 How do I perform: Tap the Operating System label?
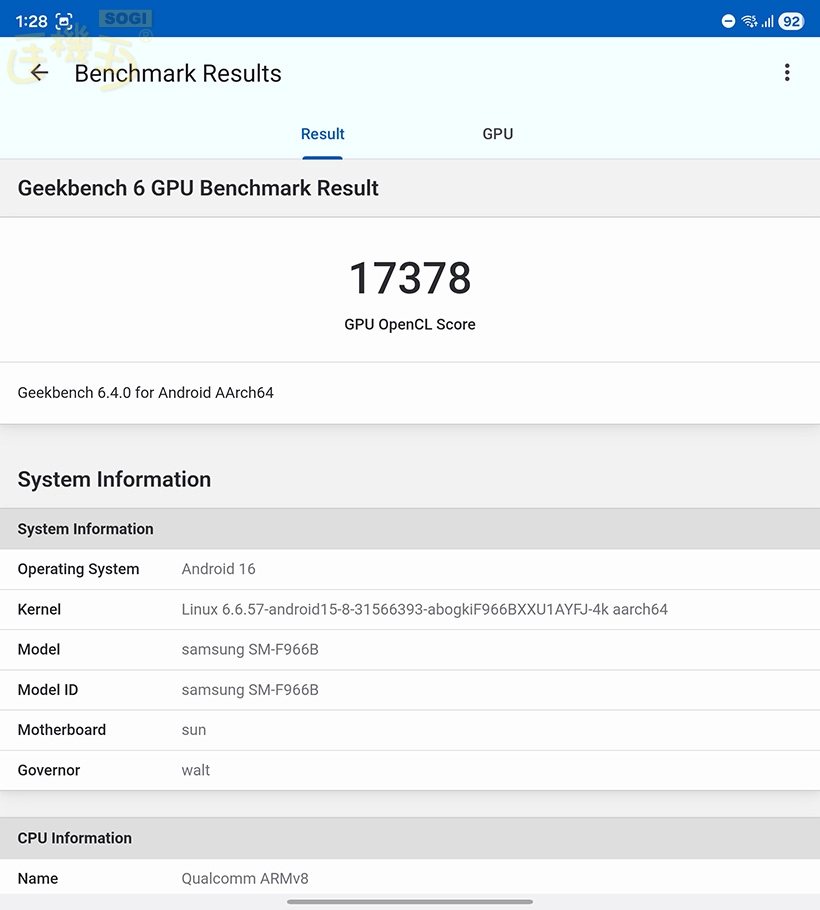pyautogui.click(x=78, y=569)
